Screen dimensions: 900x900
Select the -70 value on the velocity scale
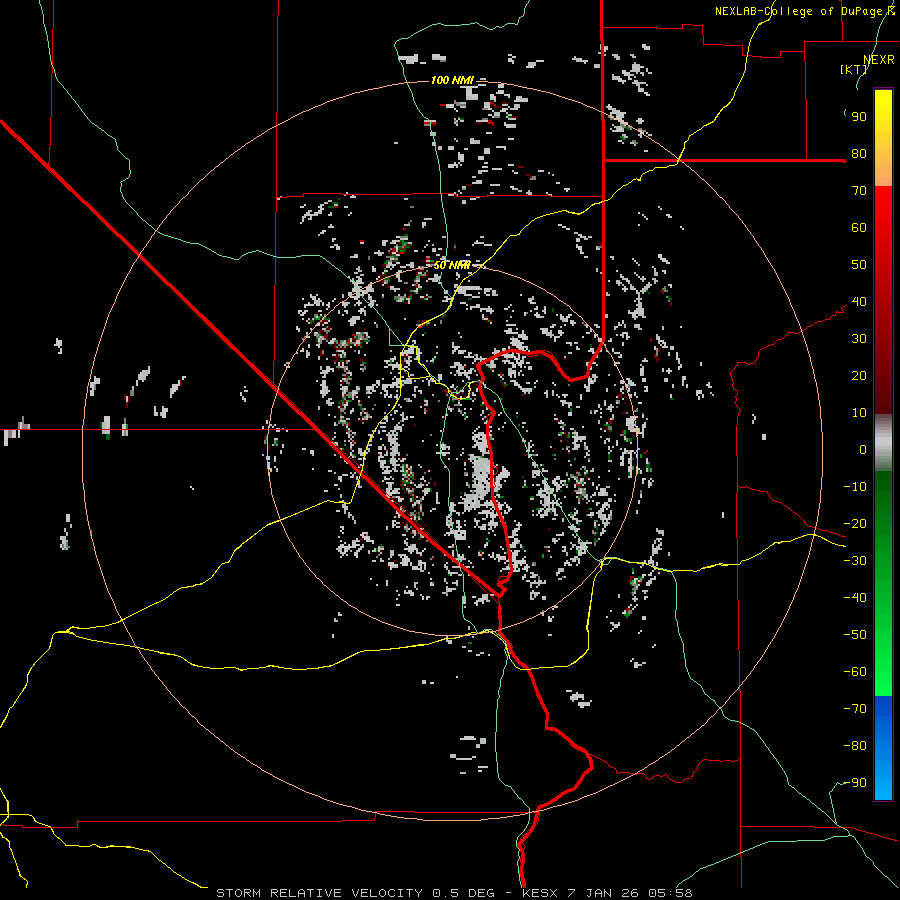click(x=855, y=709)
